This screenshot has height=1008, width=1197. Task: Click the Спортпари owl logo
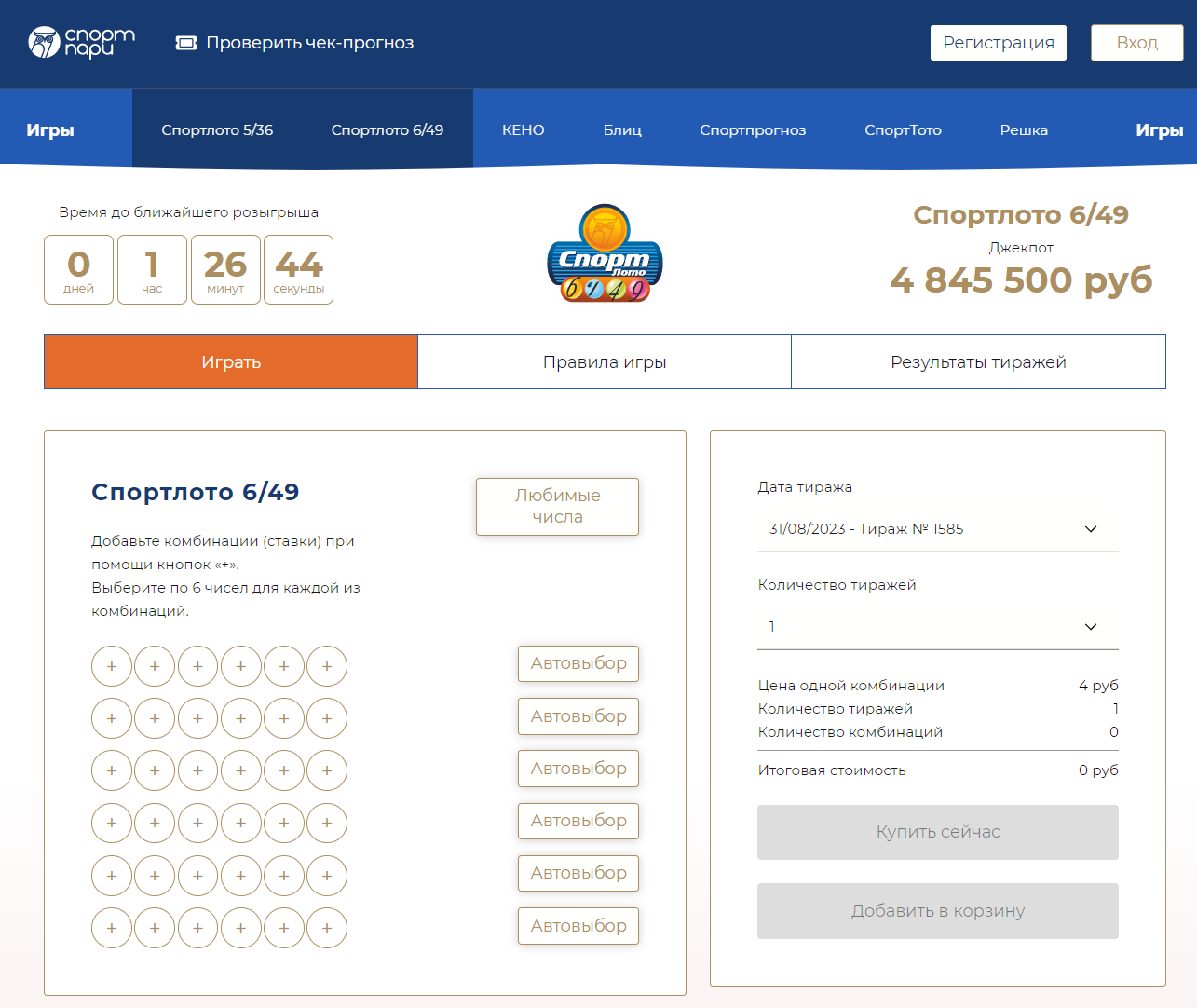[x=81, y=42]
